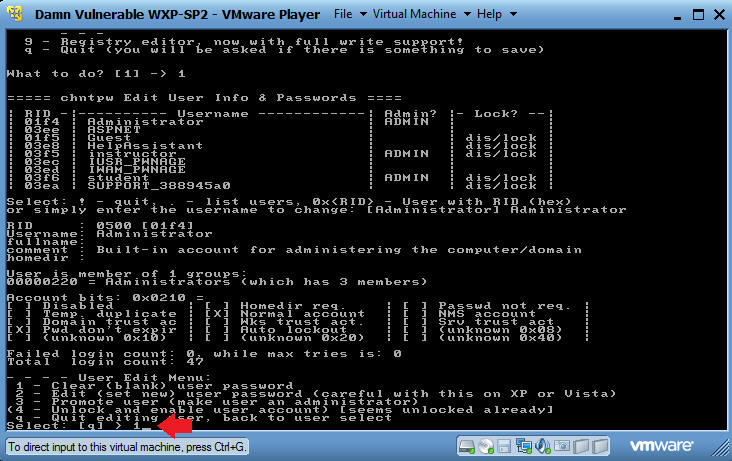Screen dimensions: 732x461
Task: Click the '[X] Normal account' bit
Action: click(x=285, y=314)
